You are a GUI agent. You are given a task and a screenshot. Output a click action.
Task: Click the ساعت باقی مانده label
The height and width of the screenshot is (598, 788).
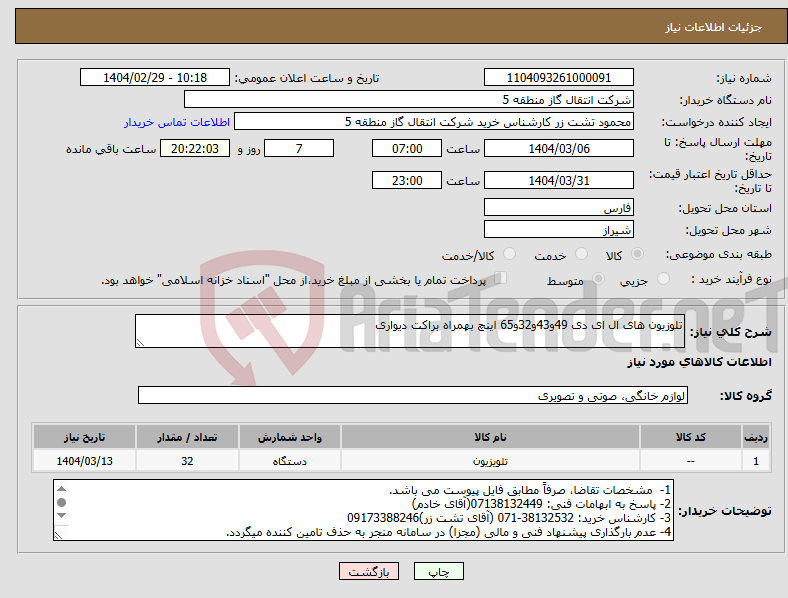[111, 149]
